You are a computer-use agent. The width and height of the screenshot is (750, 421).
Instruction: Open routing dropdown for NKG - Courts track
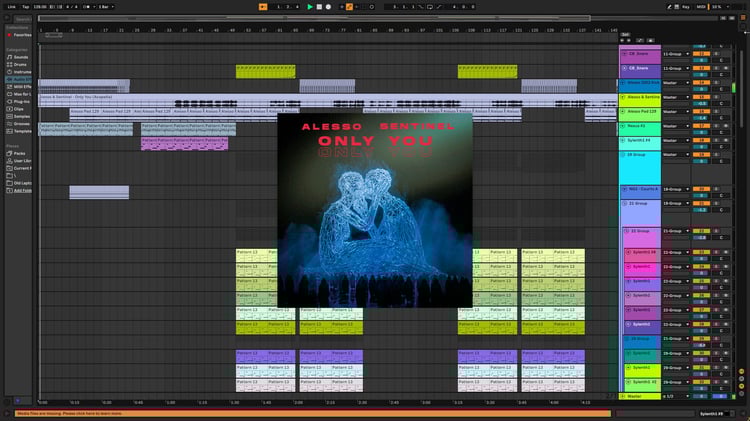(x=676, y=189)
